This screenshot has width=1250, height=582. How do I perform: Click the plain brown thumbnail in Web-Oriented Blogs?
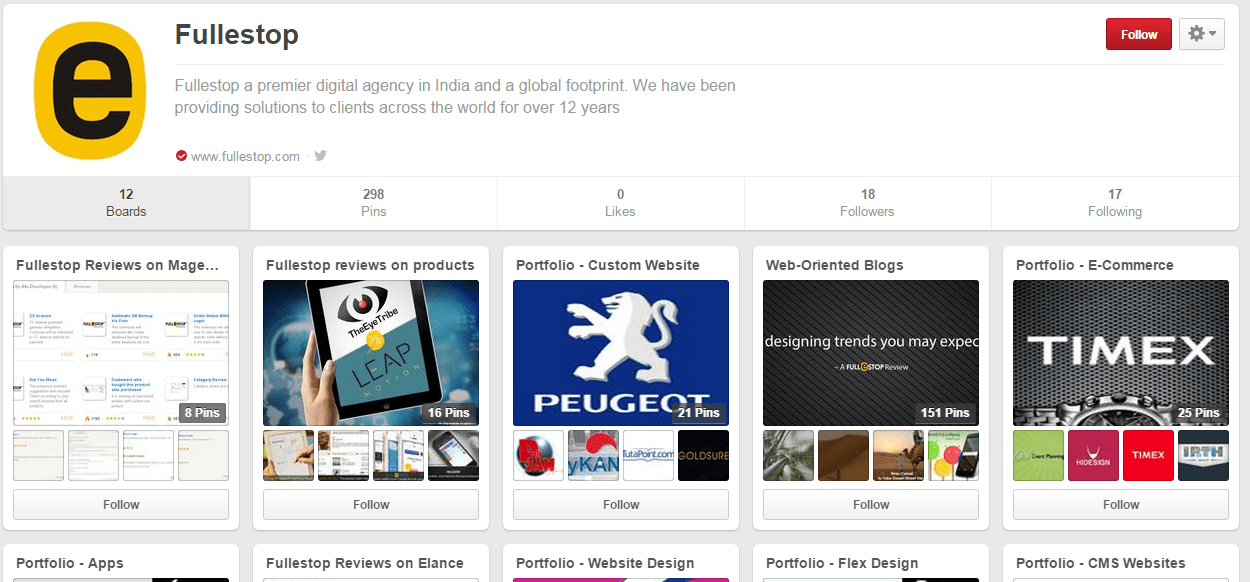pos(843,455)
